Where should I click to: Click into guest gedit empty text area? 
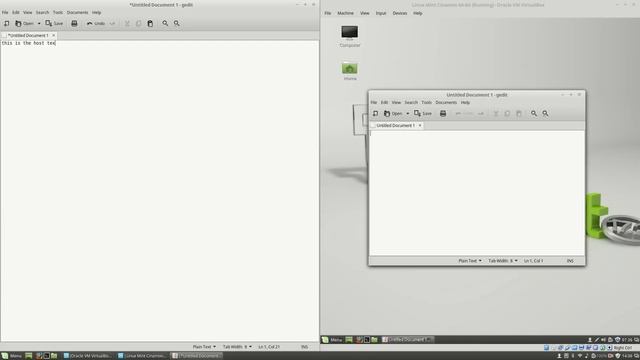477,193
